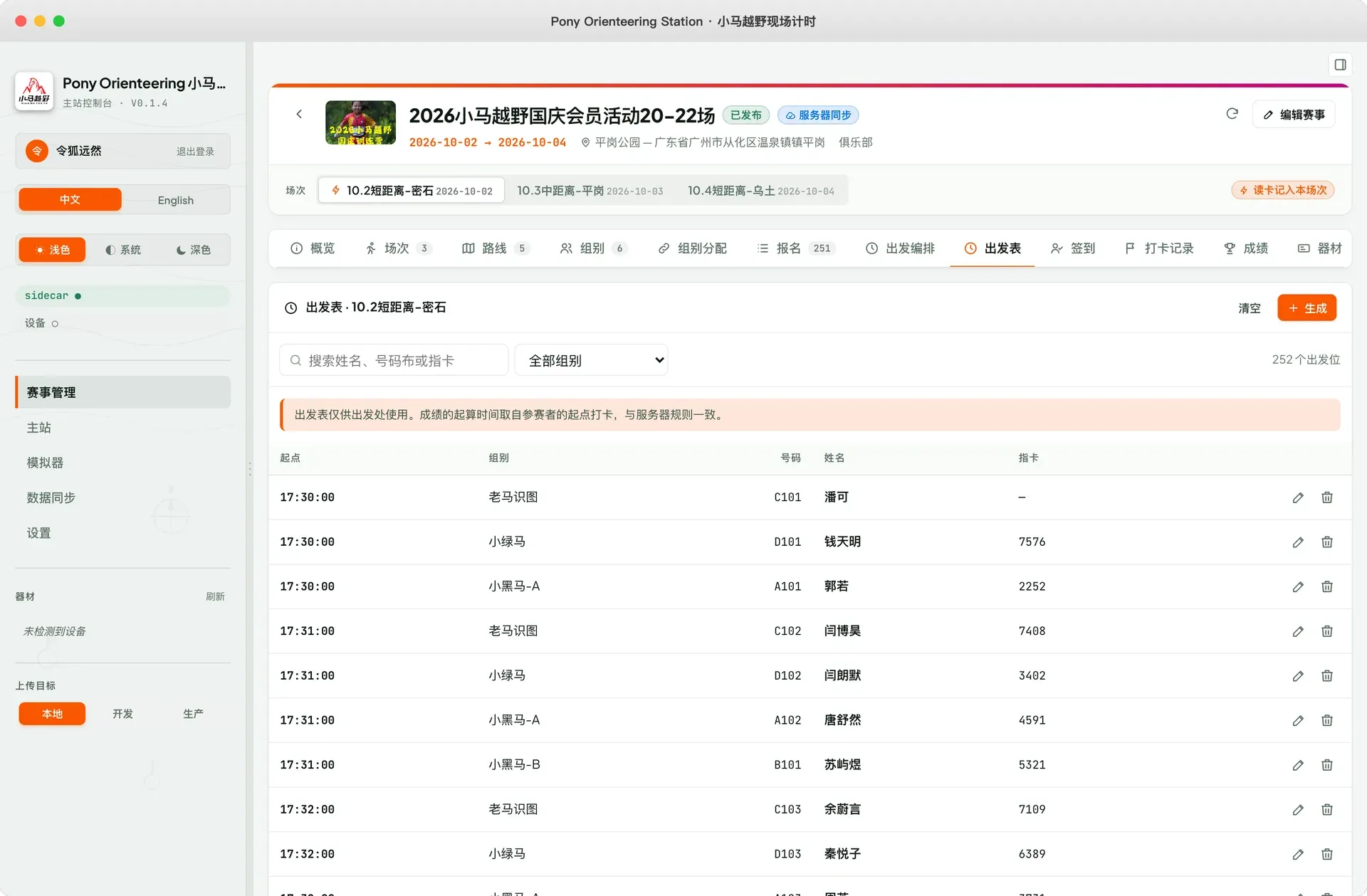Select the 深色 dark theme
The height and width of the screenshot is (896, 1367).
193,250
